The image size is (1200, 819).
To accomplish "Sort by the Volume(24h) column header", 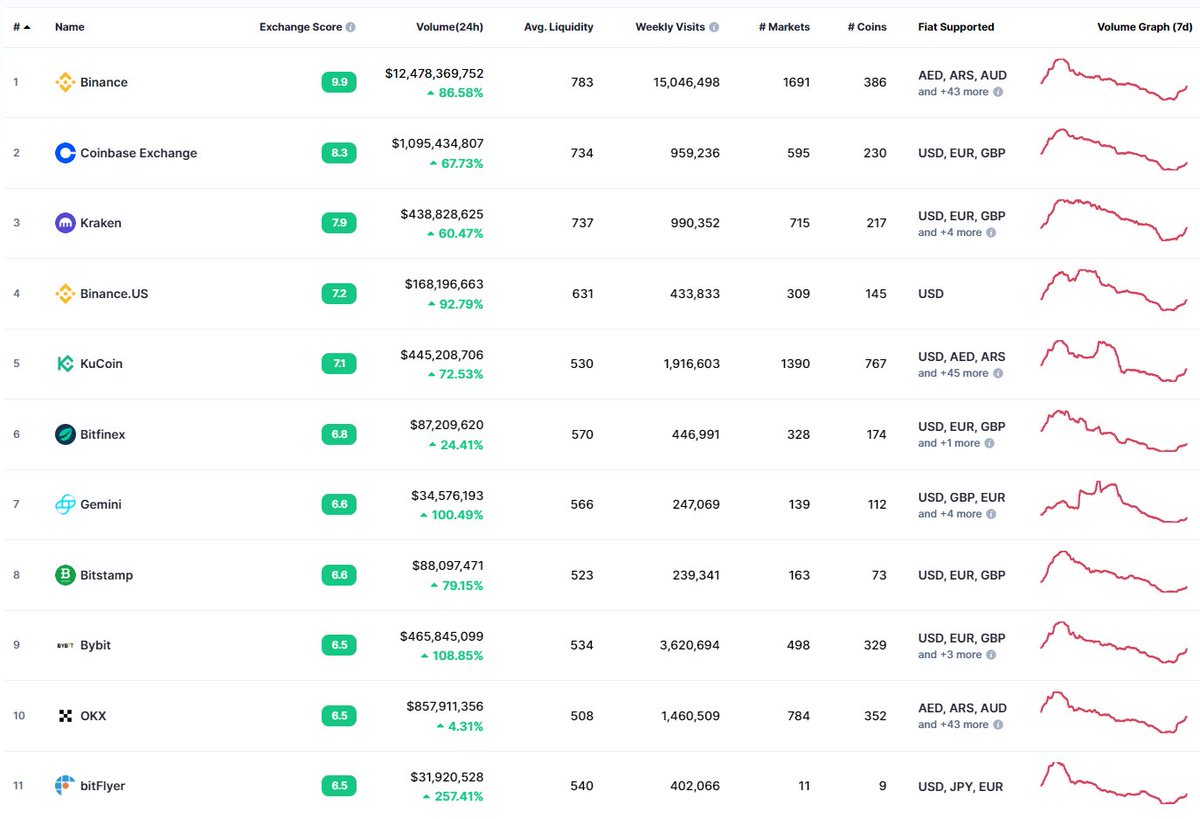I will pos(450,27).
